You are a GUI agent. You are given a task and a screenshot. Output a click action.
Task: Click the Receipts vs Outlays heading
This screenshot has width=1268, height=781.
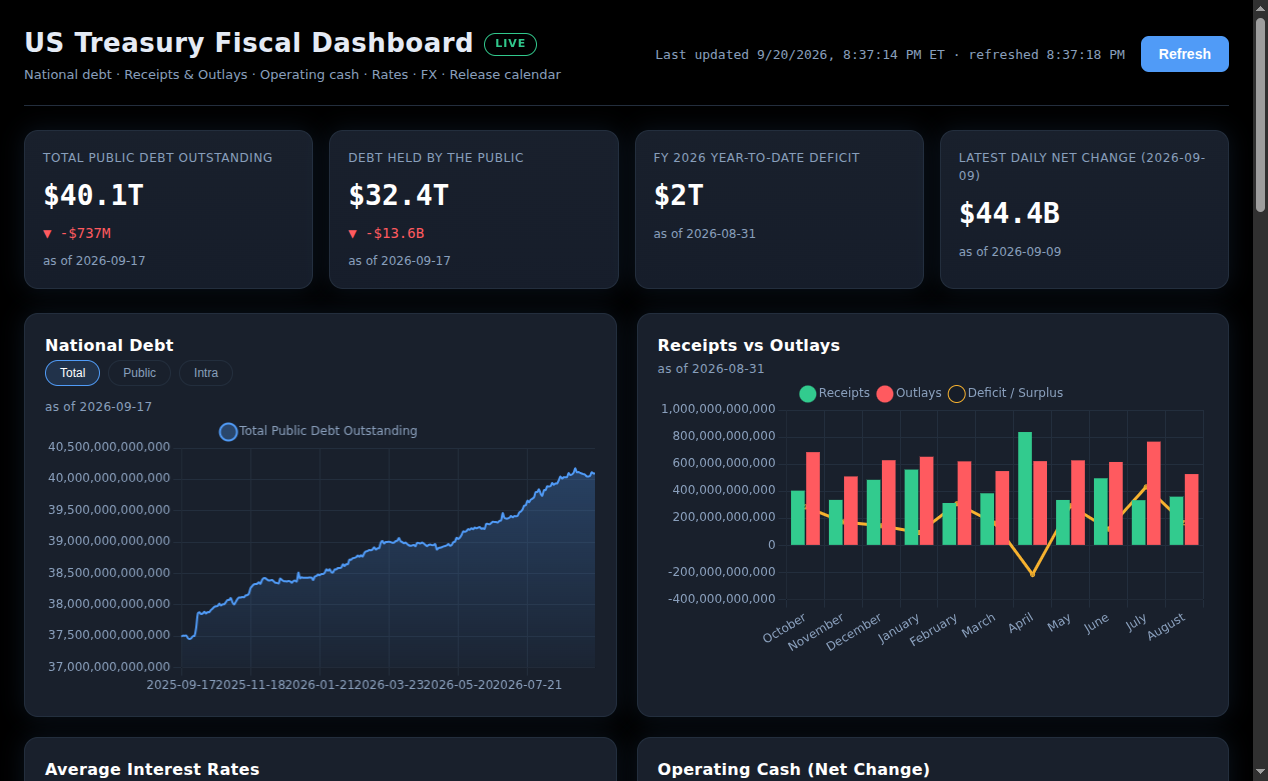[748, 345]
